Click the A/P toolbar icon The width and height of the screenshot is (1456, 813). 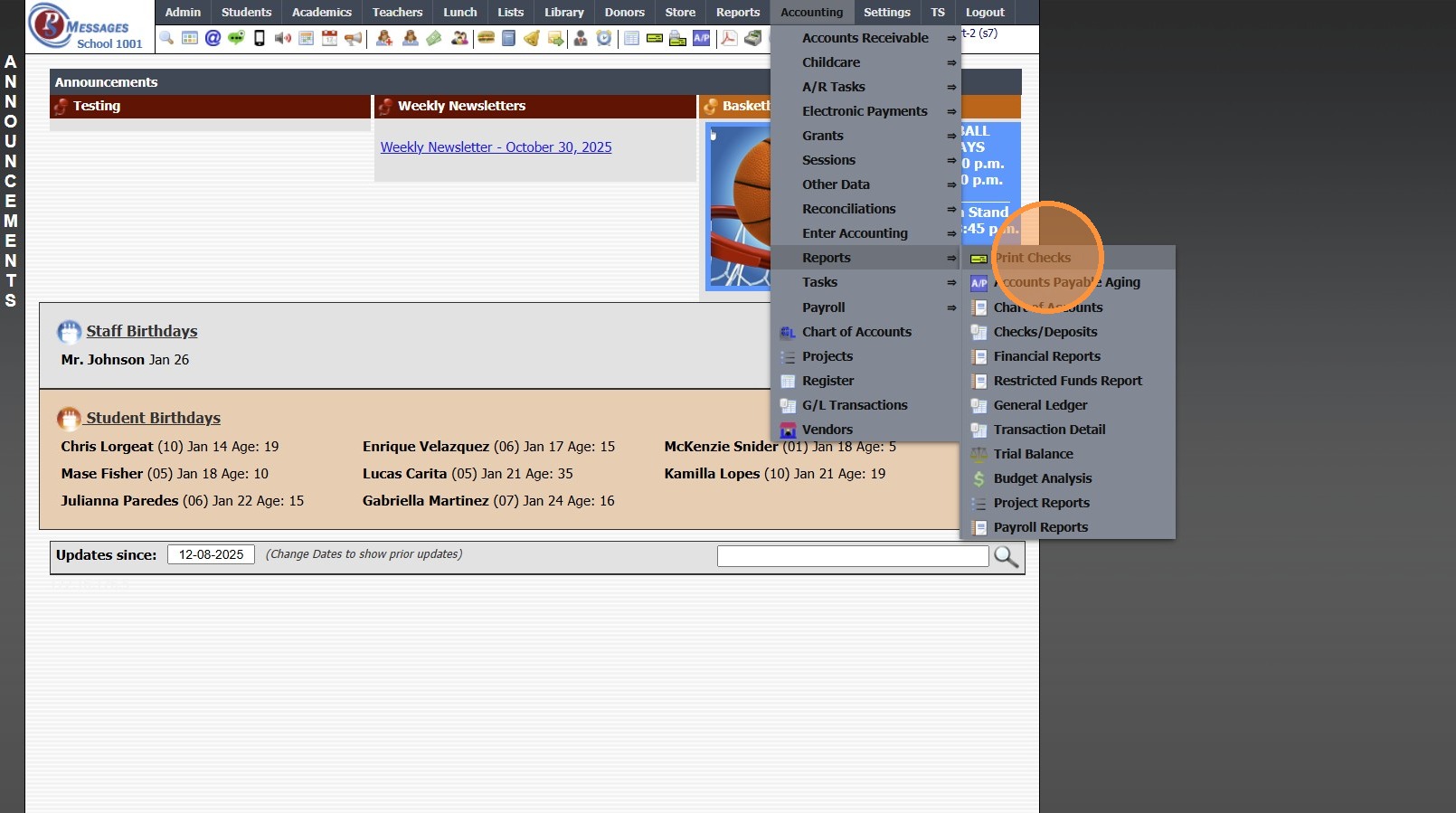pyautogui.click(x=702, y=38)
